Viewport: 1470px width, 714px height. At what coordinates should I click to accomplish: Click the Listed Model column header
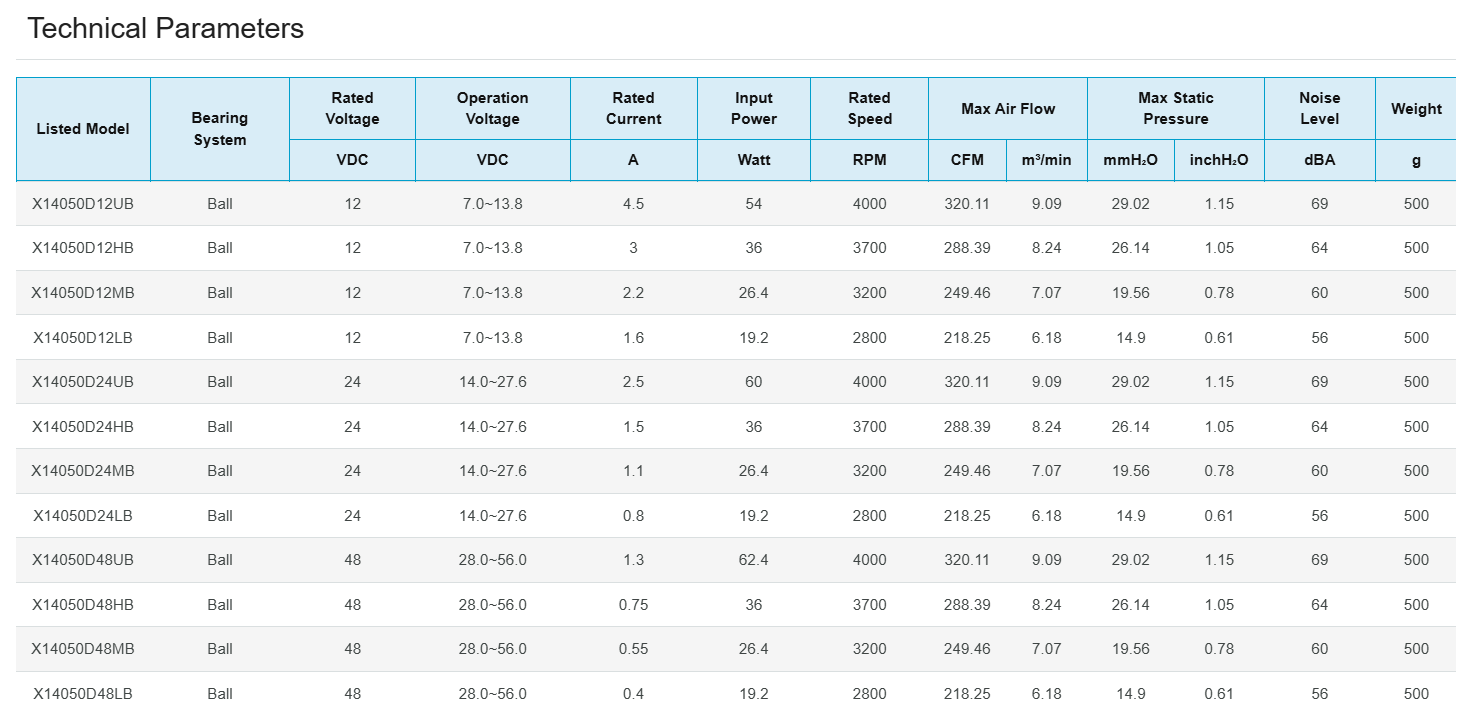pyautogui.click(x=83, y=129)
